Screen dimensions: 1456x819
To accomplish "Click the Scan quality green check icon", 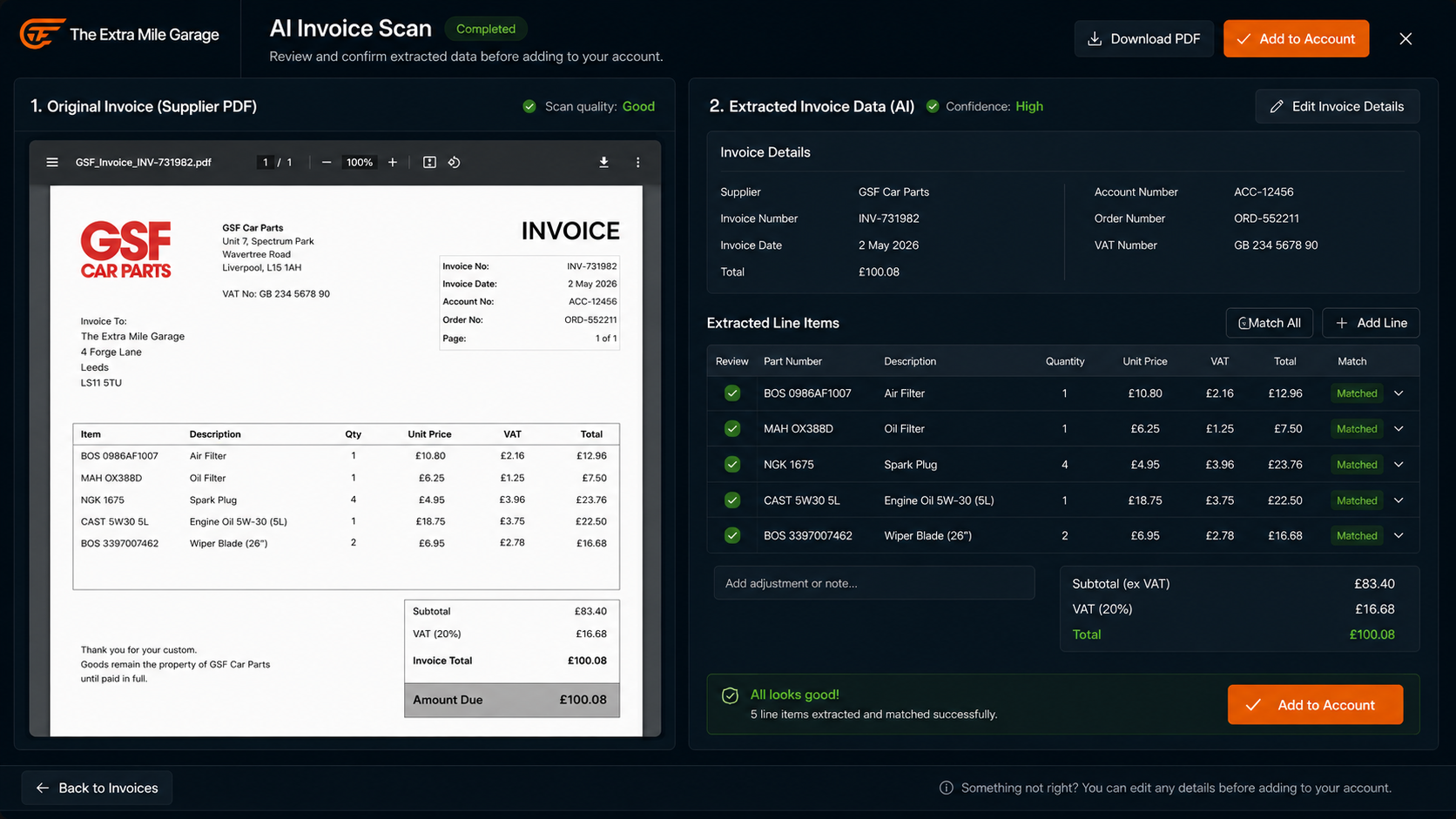I will [x=529, y=106].
